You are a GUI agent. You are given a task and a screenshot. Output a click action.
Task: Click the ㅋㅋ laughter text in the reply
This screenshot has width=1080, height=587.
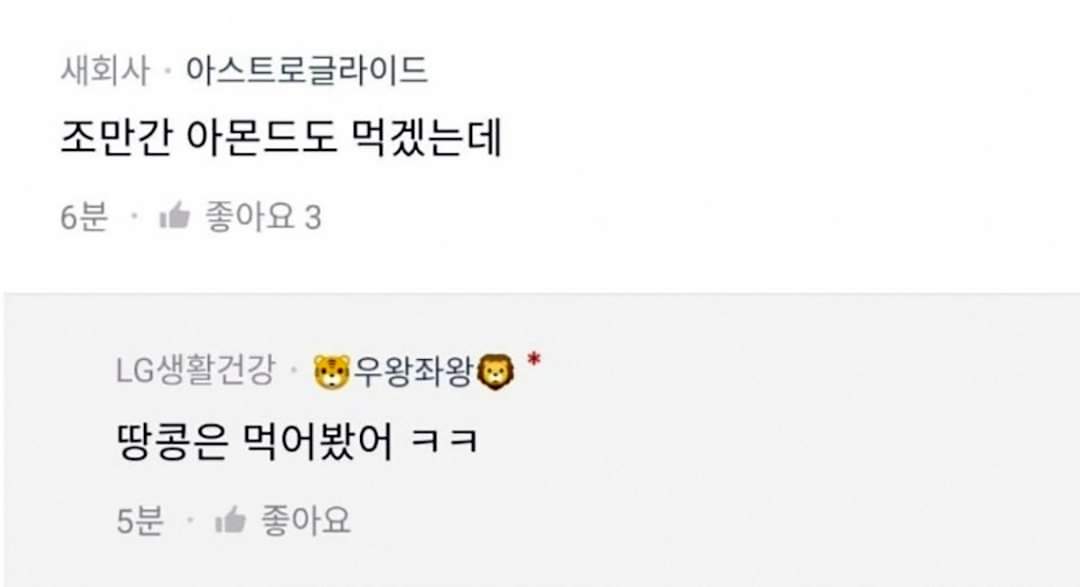pos(444,442)
